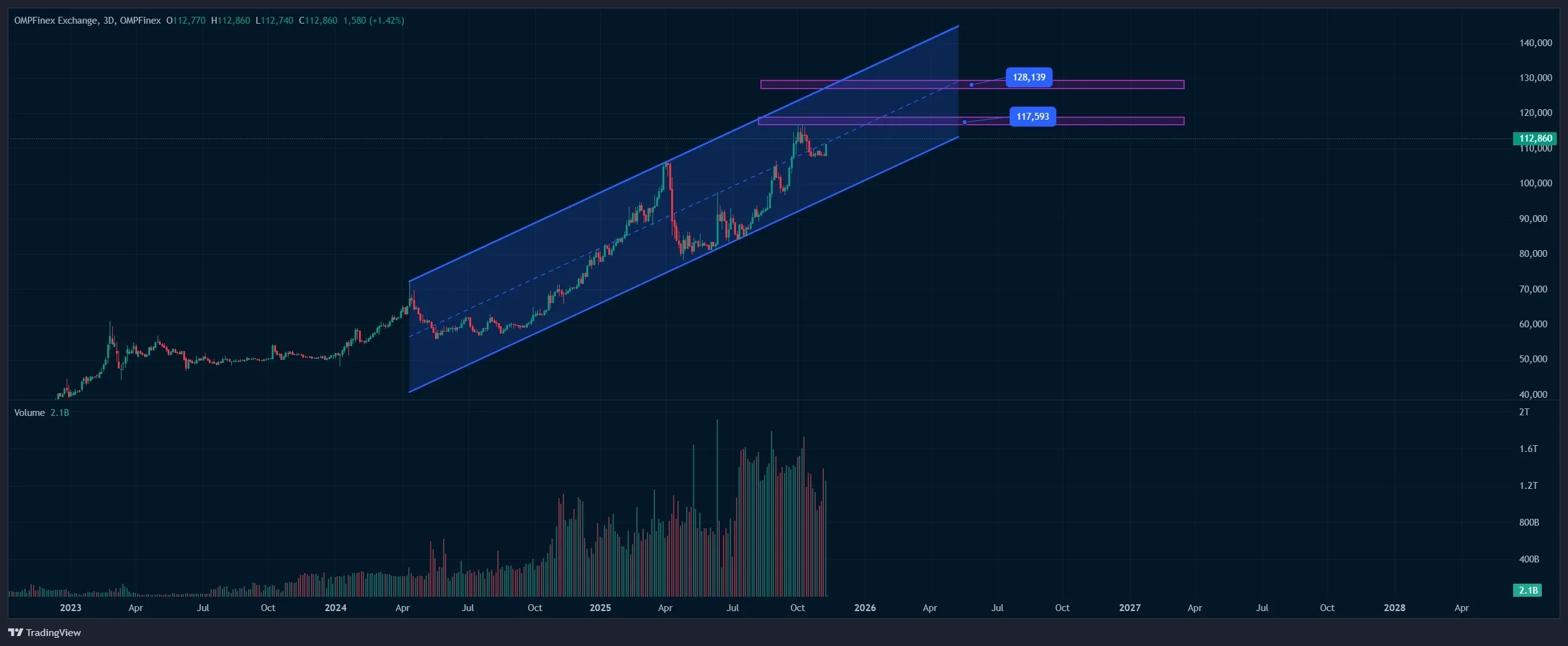This screenshot has width=1568, height=646.
Task: Click the 2028 label on time axis
Action: pos(1394,608)
